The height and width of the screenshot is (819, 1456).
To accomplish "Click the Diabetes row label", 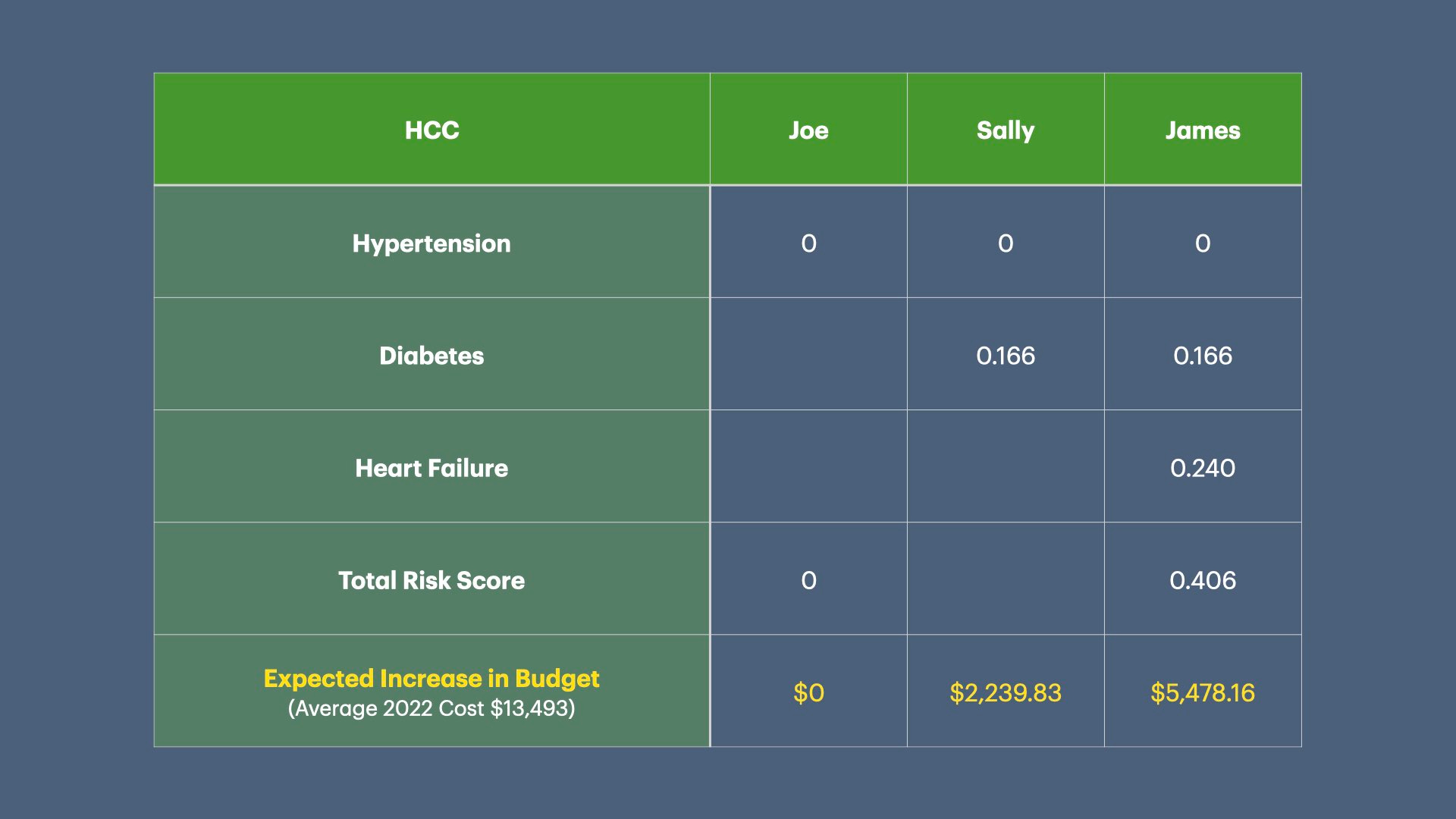I will pyautogui.click(x=431, y=356).
